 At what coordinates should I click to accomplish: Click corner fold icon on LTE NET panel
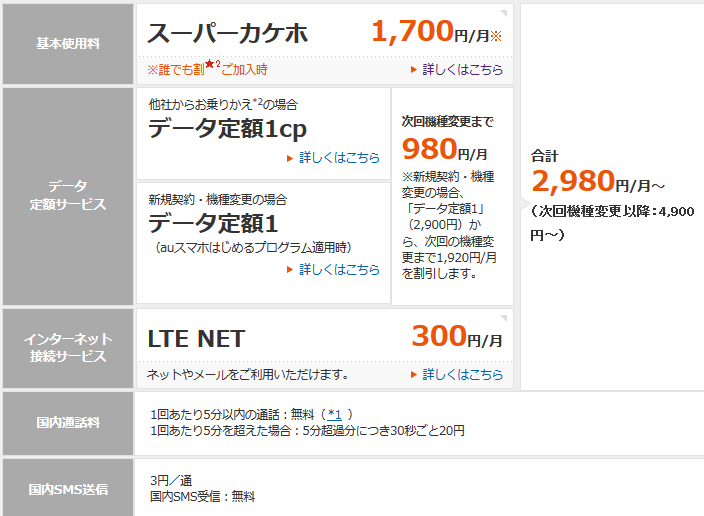click(x=504, y=318)
